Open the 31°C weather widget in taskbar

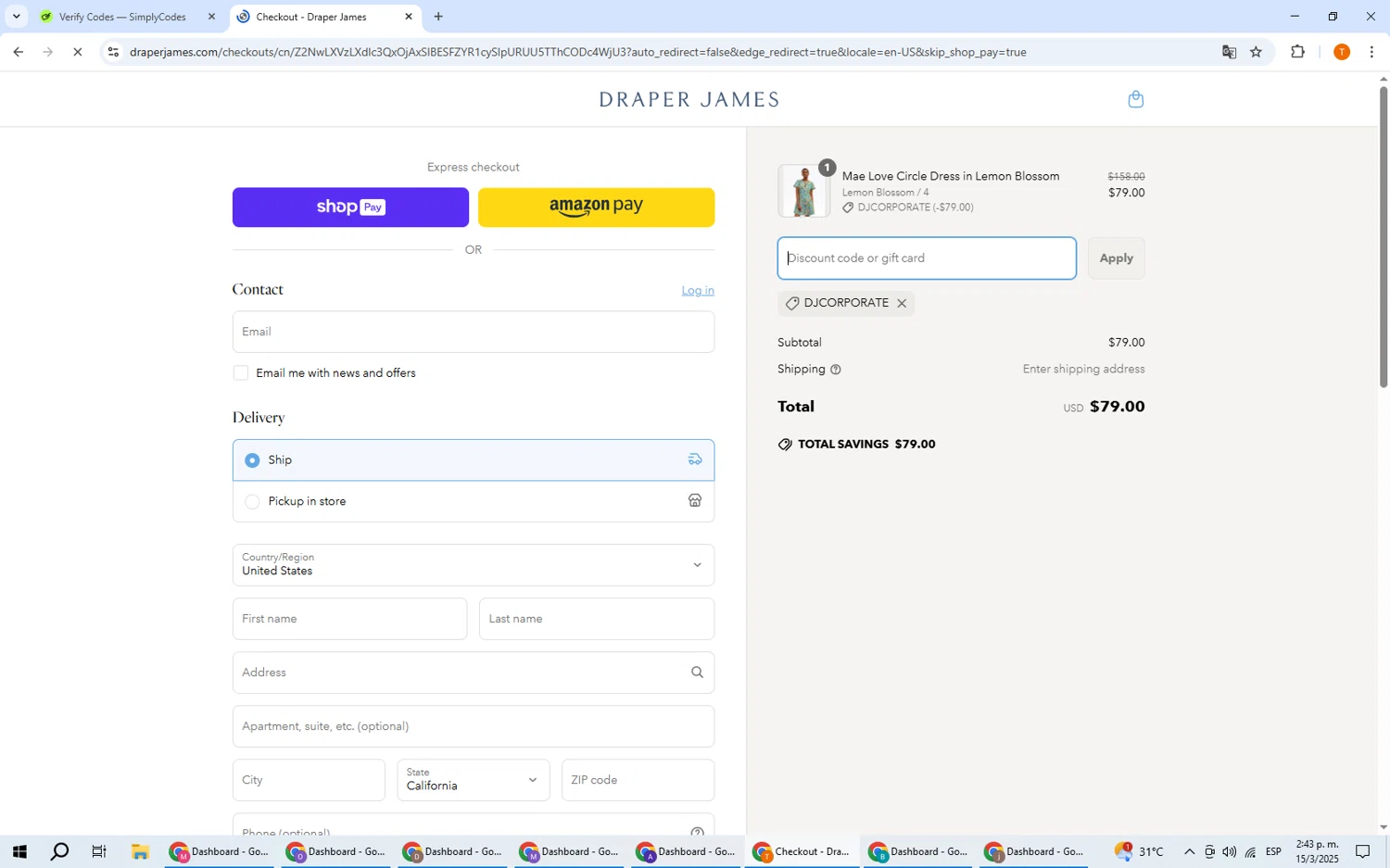click(1138, 852)
